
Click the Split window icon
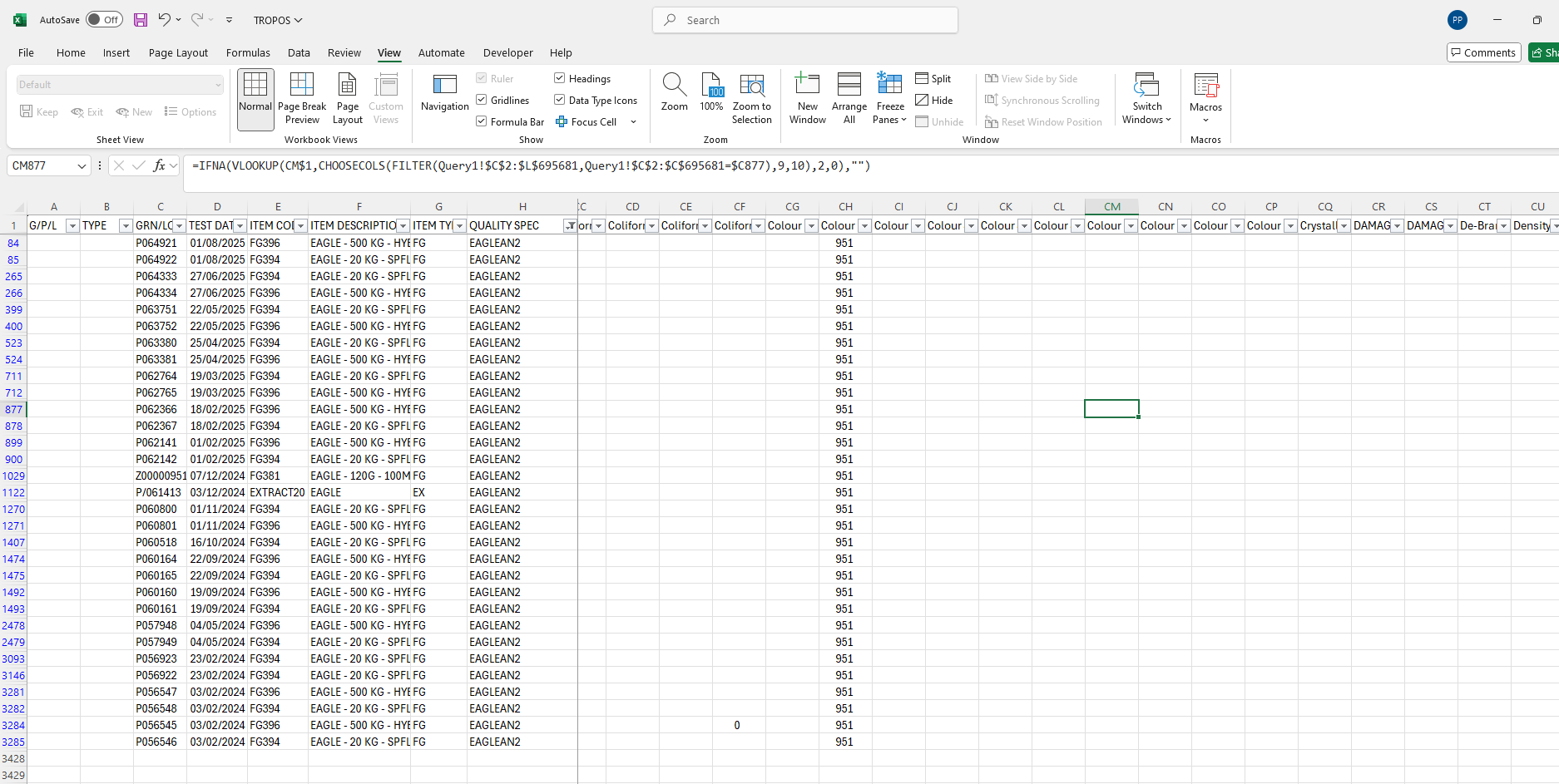coord(922,78)
